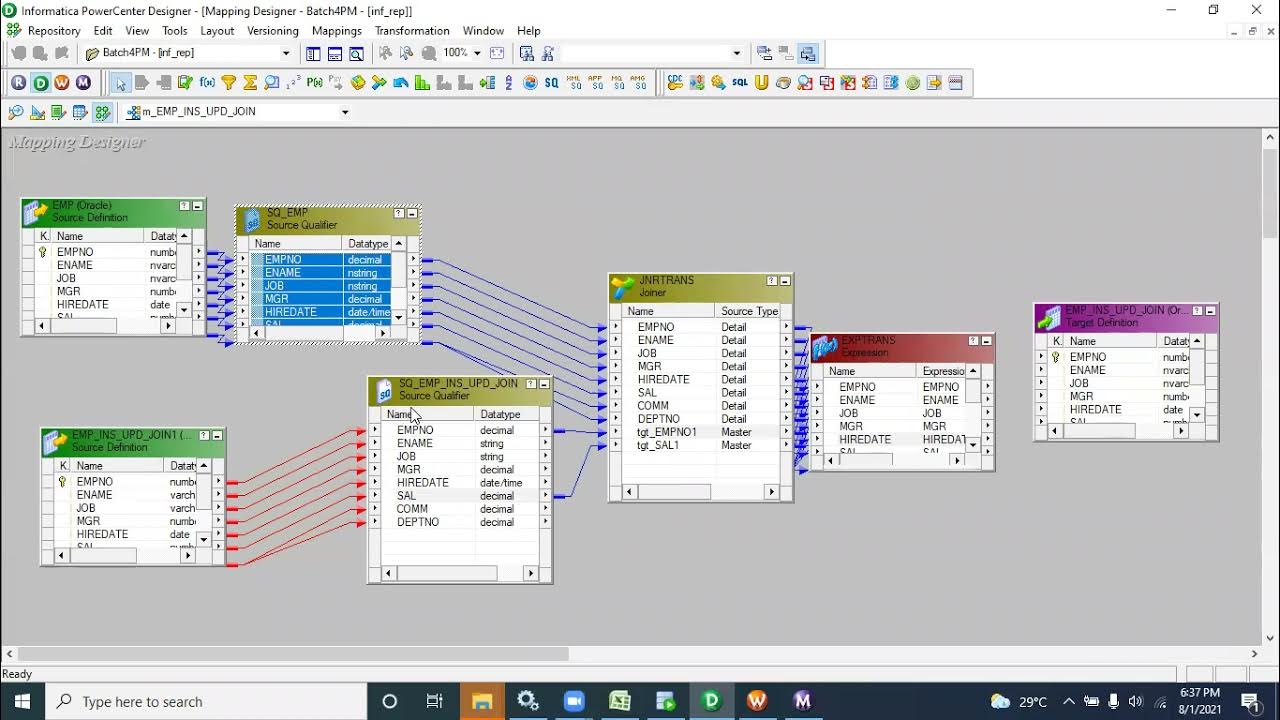Viewport: 1280px width, 720px height.
Task: Pick the Filter funnel transformation icon
Action: click(x=228, y=83)
